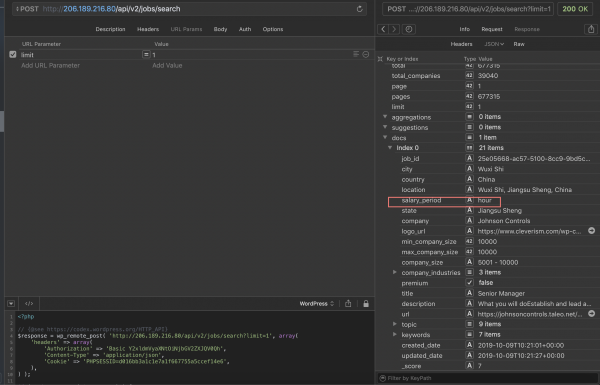Remove the limit parameter with minus icon
This screenshot has width=600, height=385.
point(366,55)
